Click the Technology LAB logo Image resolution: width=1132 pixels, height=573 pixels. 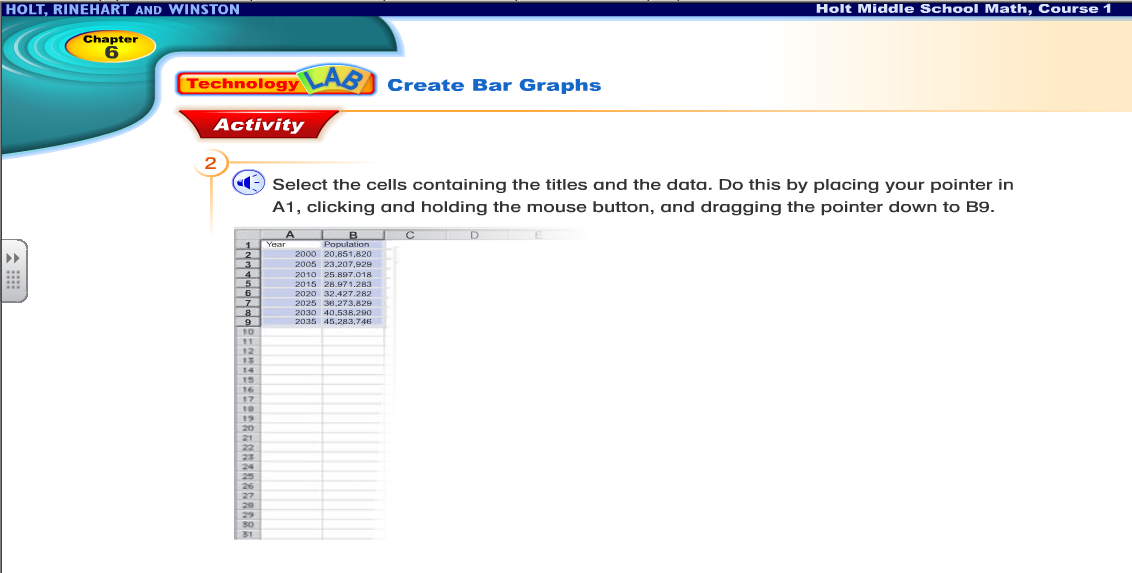(x=276, y=83)
